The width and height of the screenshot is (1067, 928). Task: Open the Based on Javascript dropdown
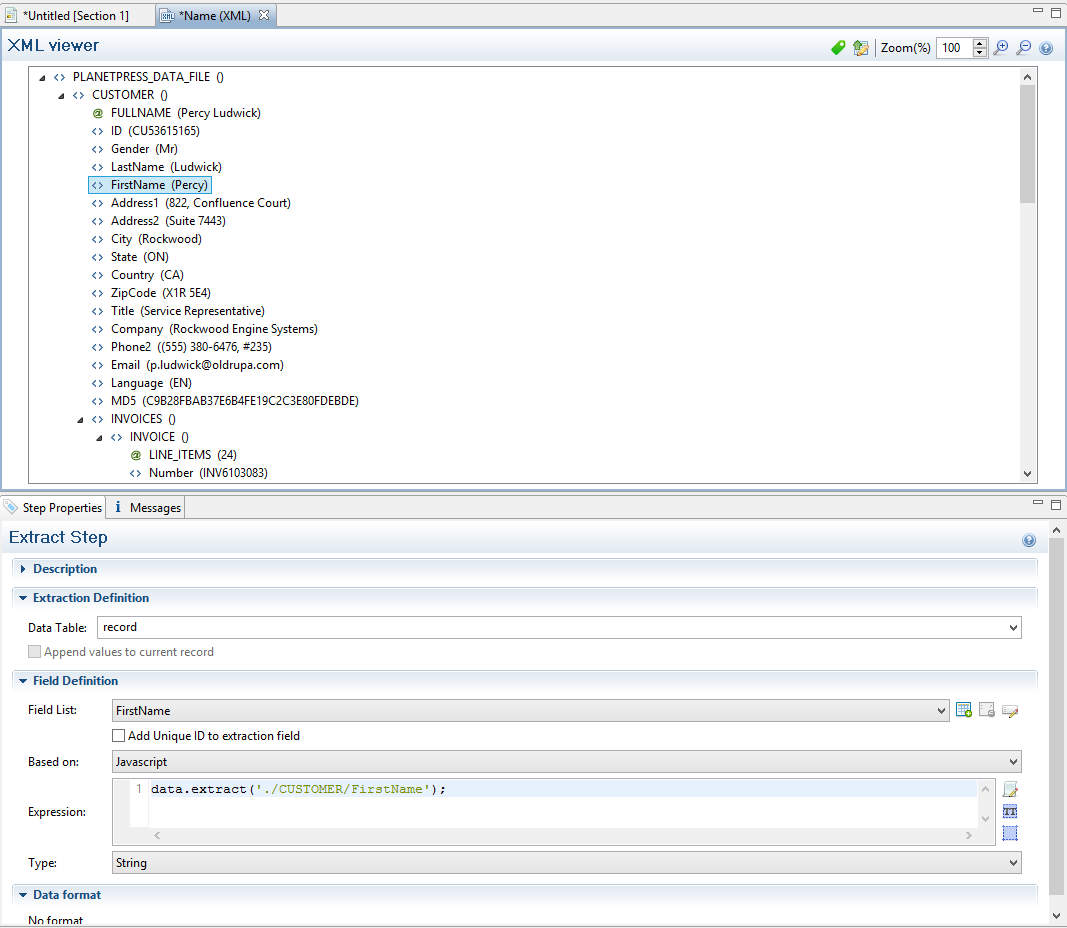567,762
